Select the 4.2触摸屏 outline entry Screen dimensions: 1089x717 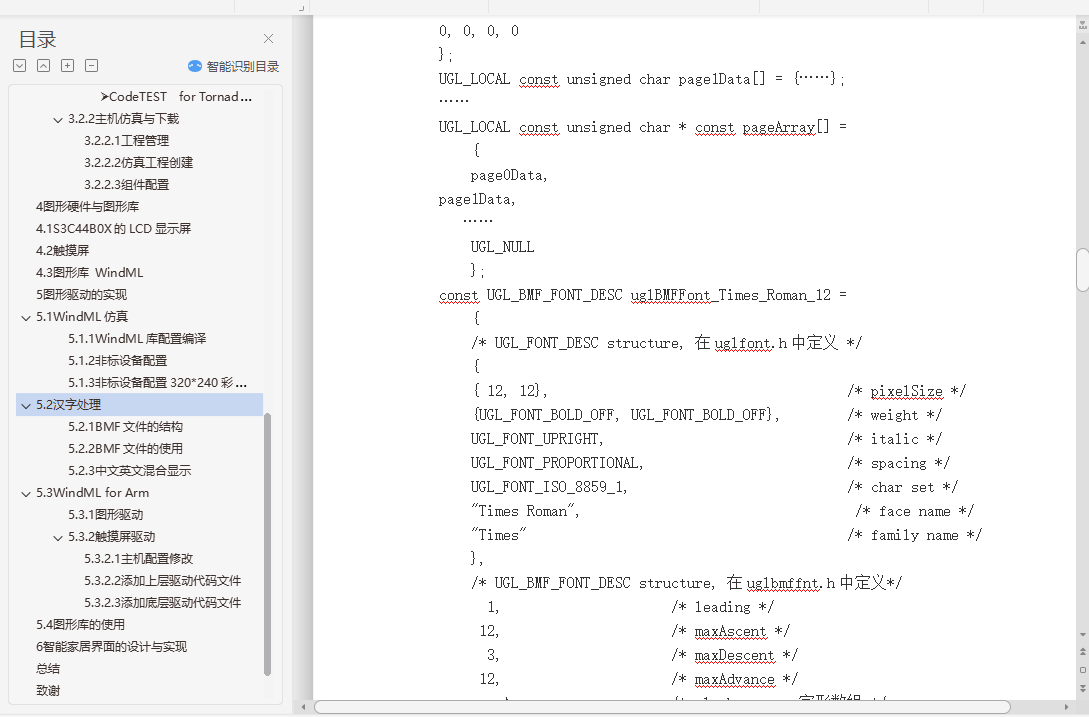63,251
